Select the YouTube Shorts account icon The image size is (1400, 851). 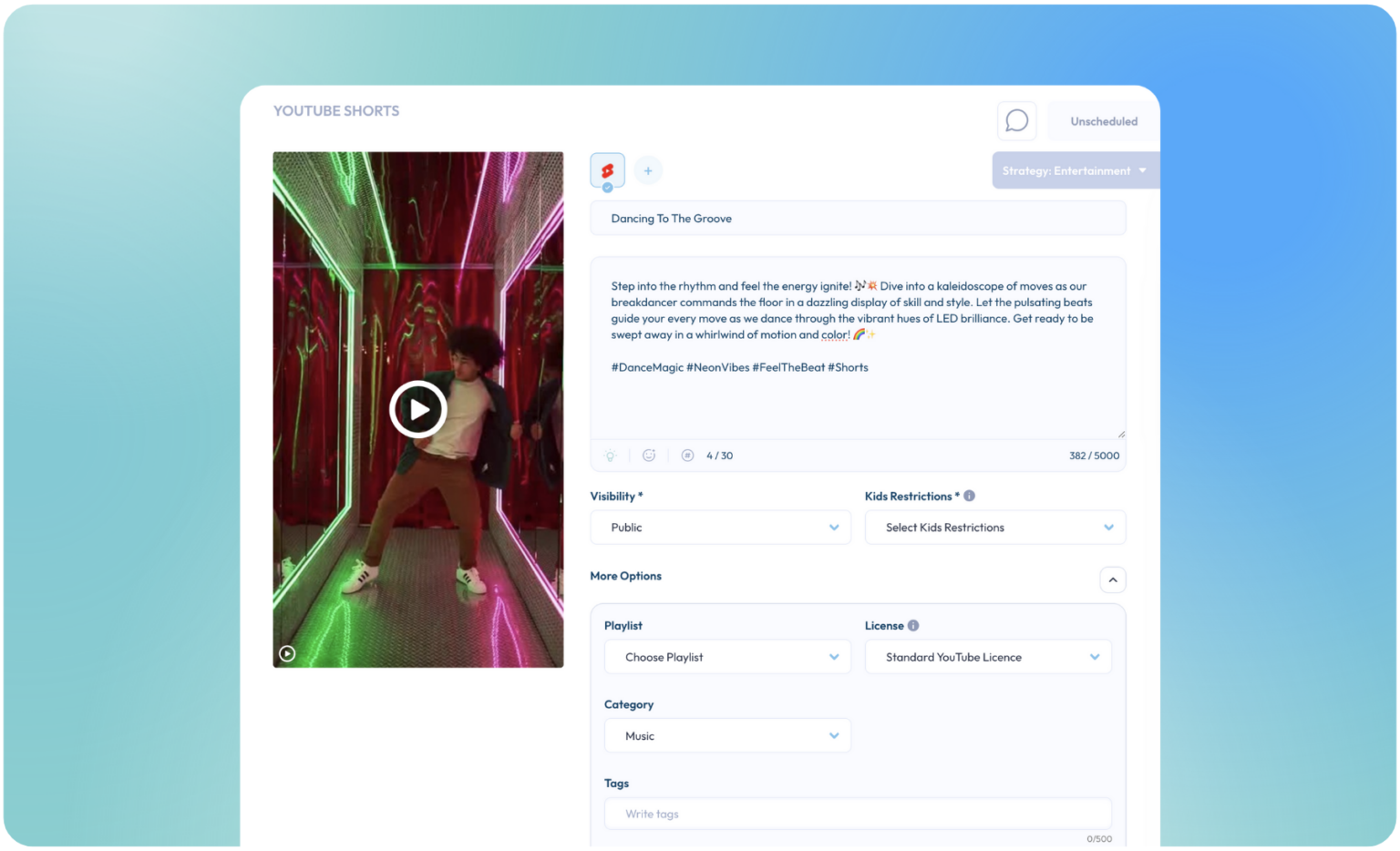point(607,169)
